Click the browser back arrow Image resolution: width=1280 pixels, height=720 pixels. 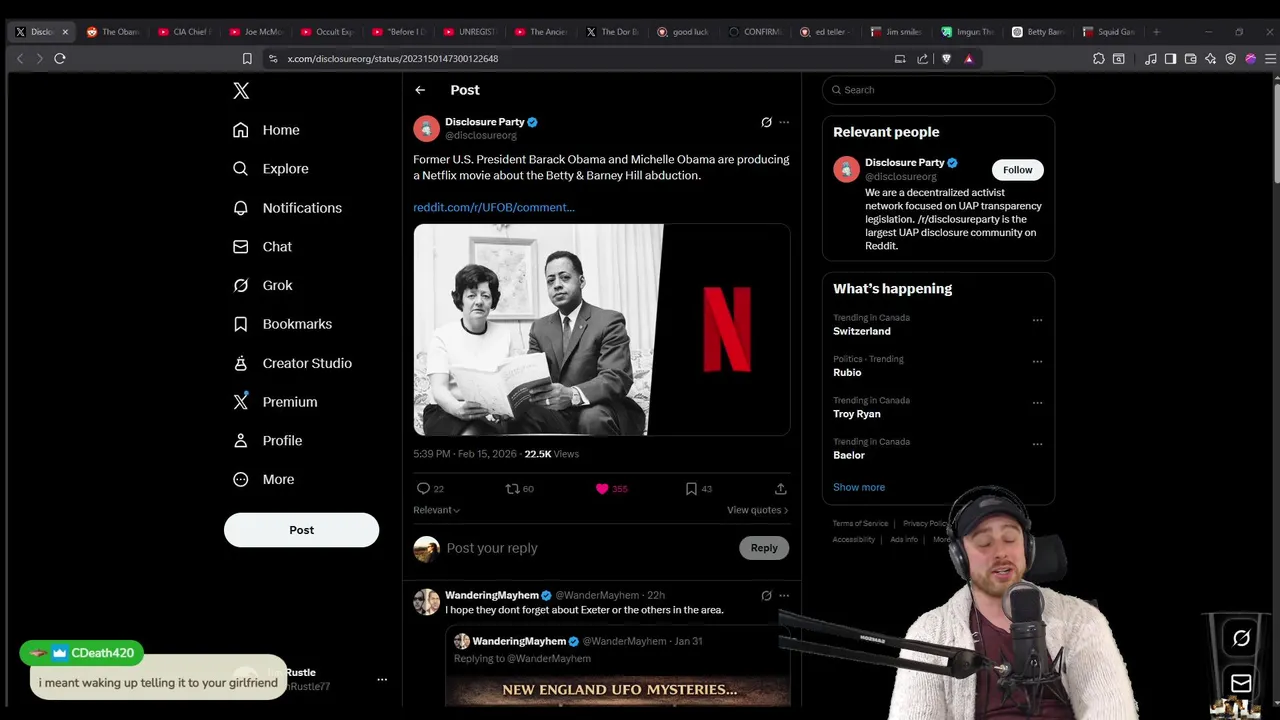[x=20, y=59]
